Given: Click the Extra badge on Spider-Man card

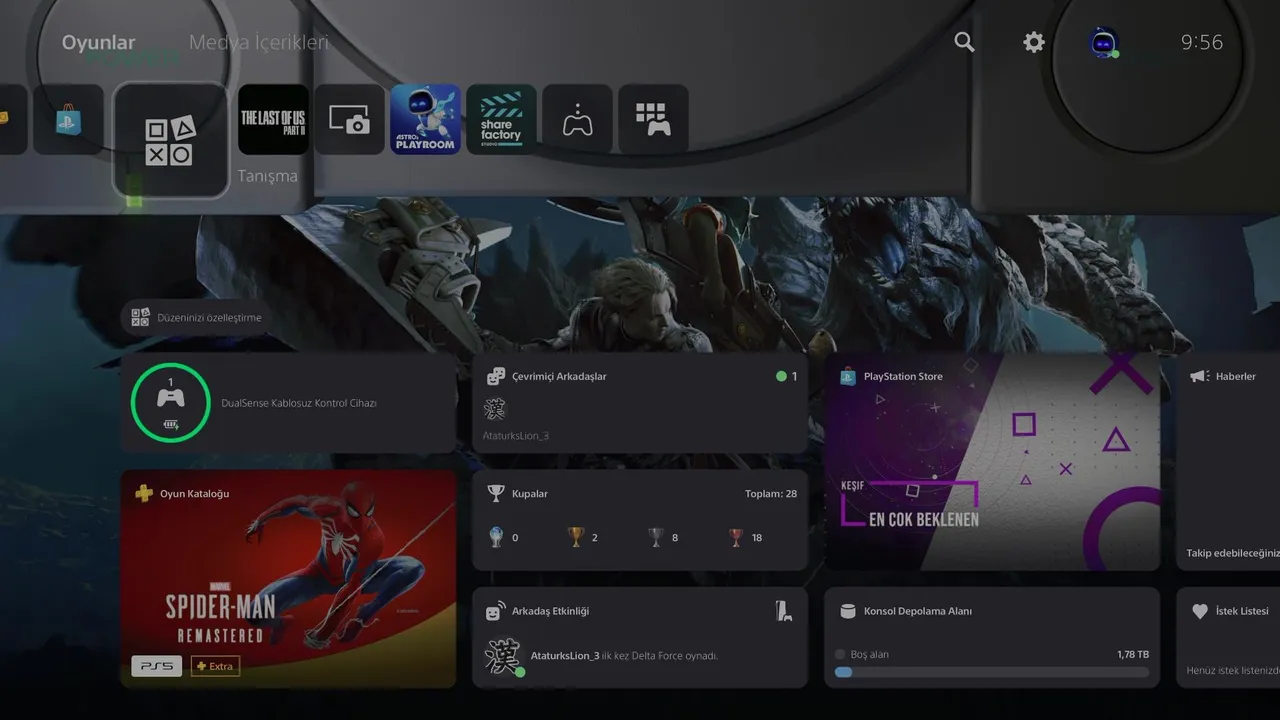Looking at the screenshot, I should pyautogui.click(x=215, y=666).
